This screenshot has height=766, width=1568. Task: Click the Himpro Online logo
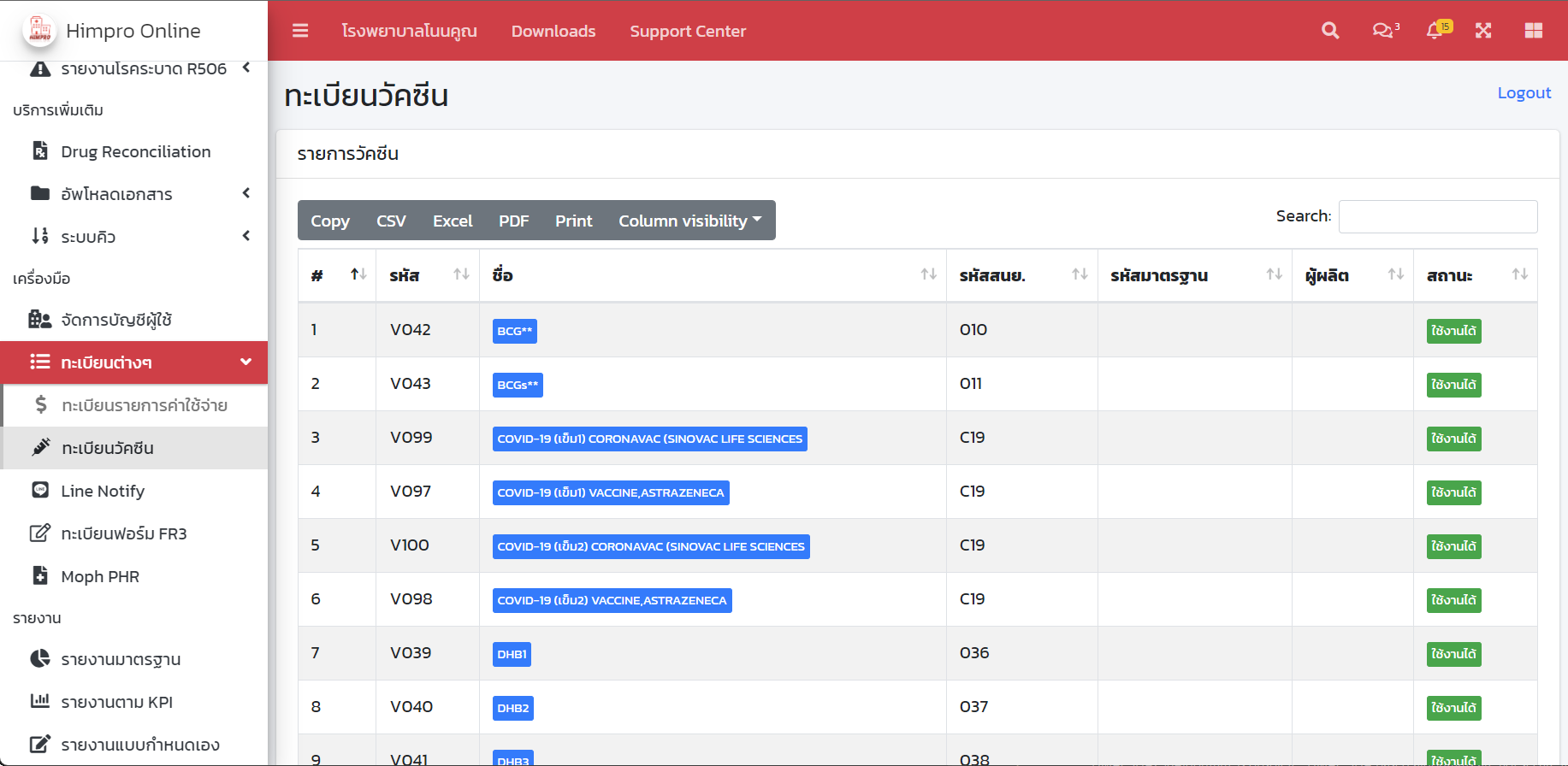point(39,31)
